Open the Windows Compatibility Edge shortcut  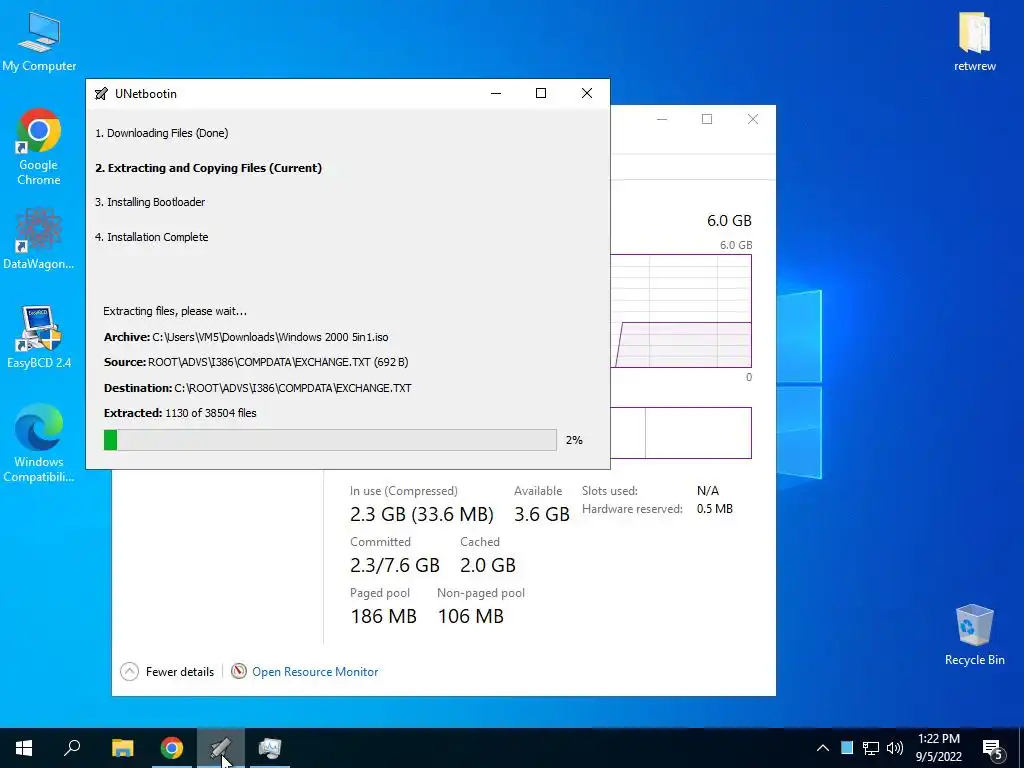[x=39, y=443]
